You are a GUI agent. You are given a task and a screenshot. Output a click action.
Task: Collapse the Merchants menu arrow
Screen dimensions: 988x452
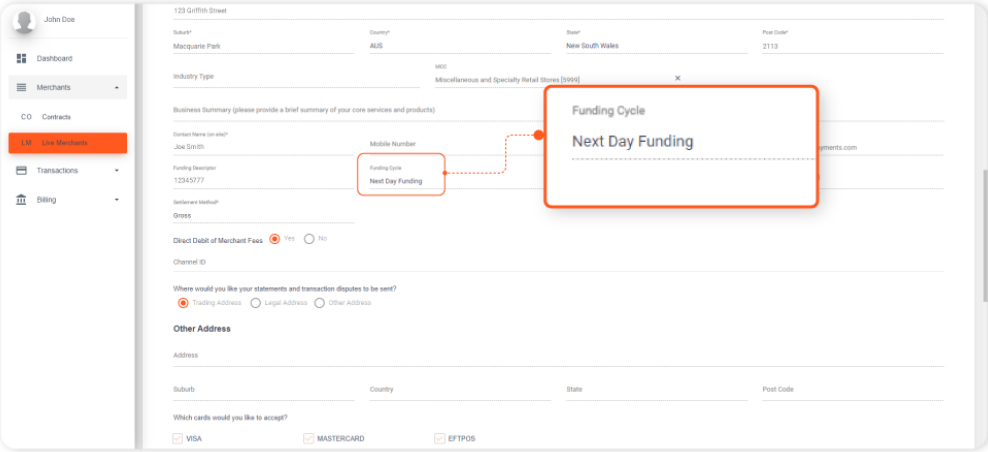click(x=117, y=88)
